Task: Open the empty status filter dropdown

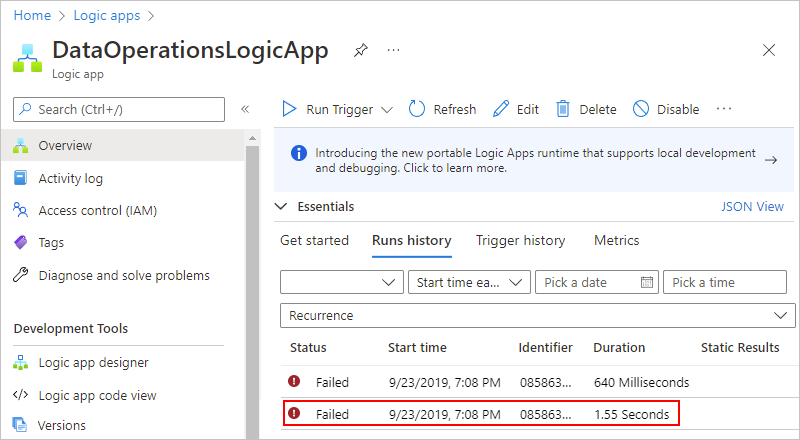Action: (x=342, y=282)
